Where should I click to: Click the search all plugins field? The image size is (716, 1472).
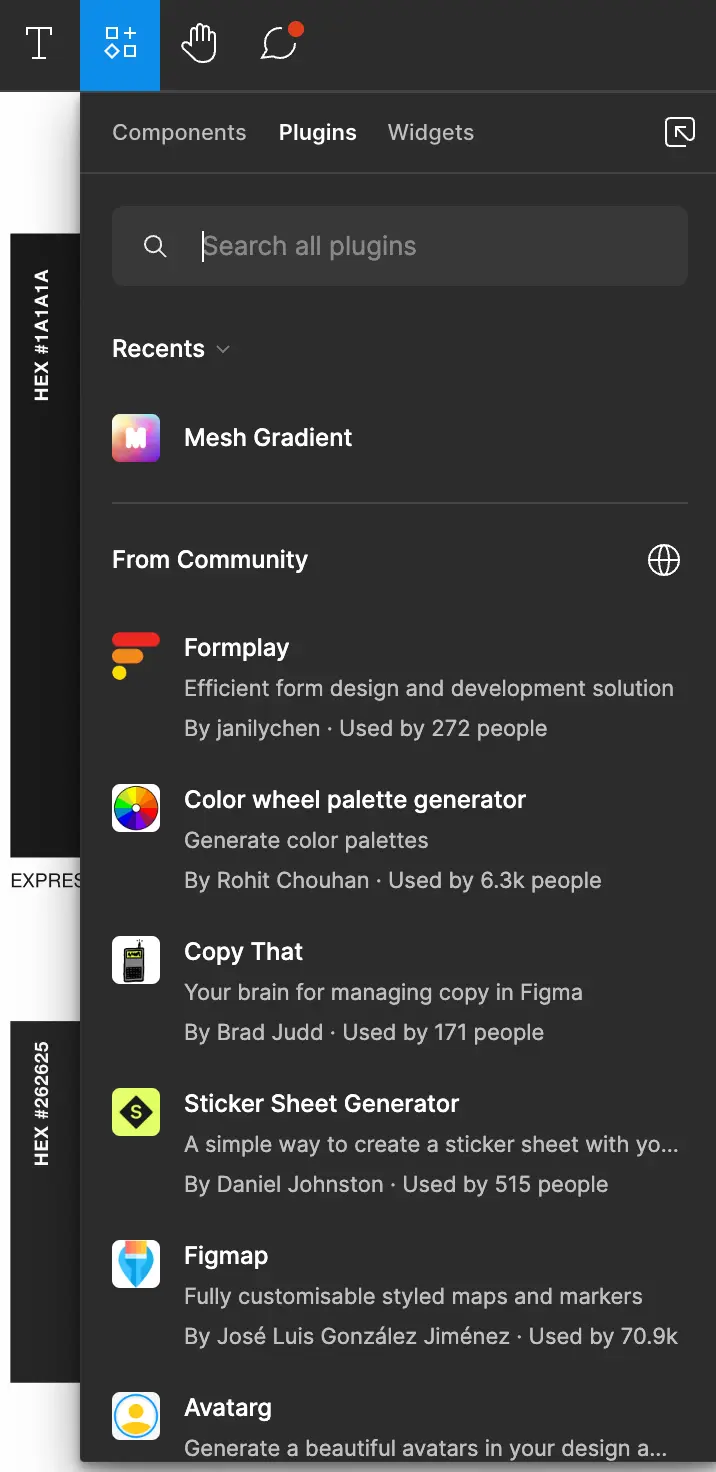pyautogui.click(x=399, y=245)
